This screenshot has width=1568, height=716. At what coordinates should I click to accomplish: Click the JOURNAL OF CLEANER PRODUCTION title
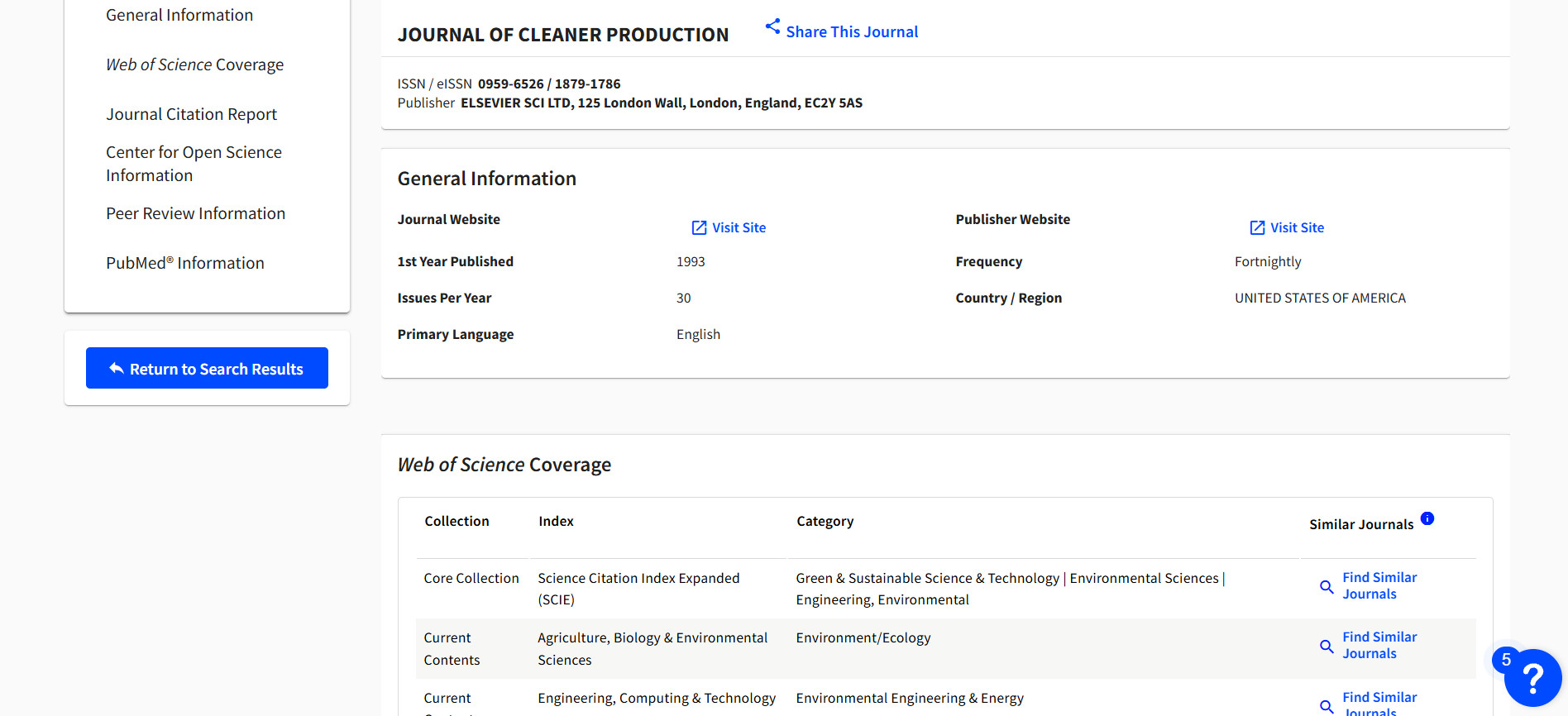tap(563, 35)
